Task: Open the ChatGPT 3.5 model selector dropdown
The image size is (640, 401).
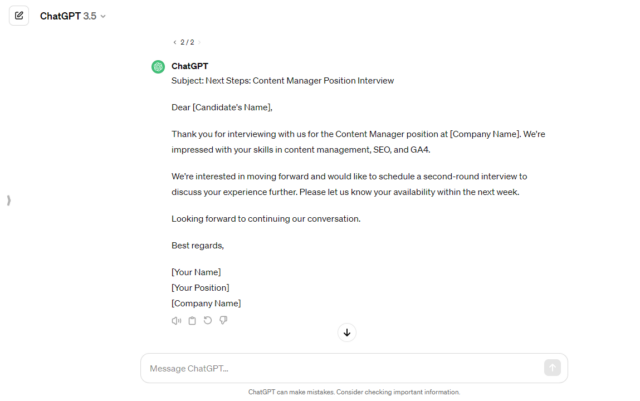Action: tap(73, 16)
